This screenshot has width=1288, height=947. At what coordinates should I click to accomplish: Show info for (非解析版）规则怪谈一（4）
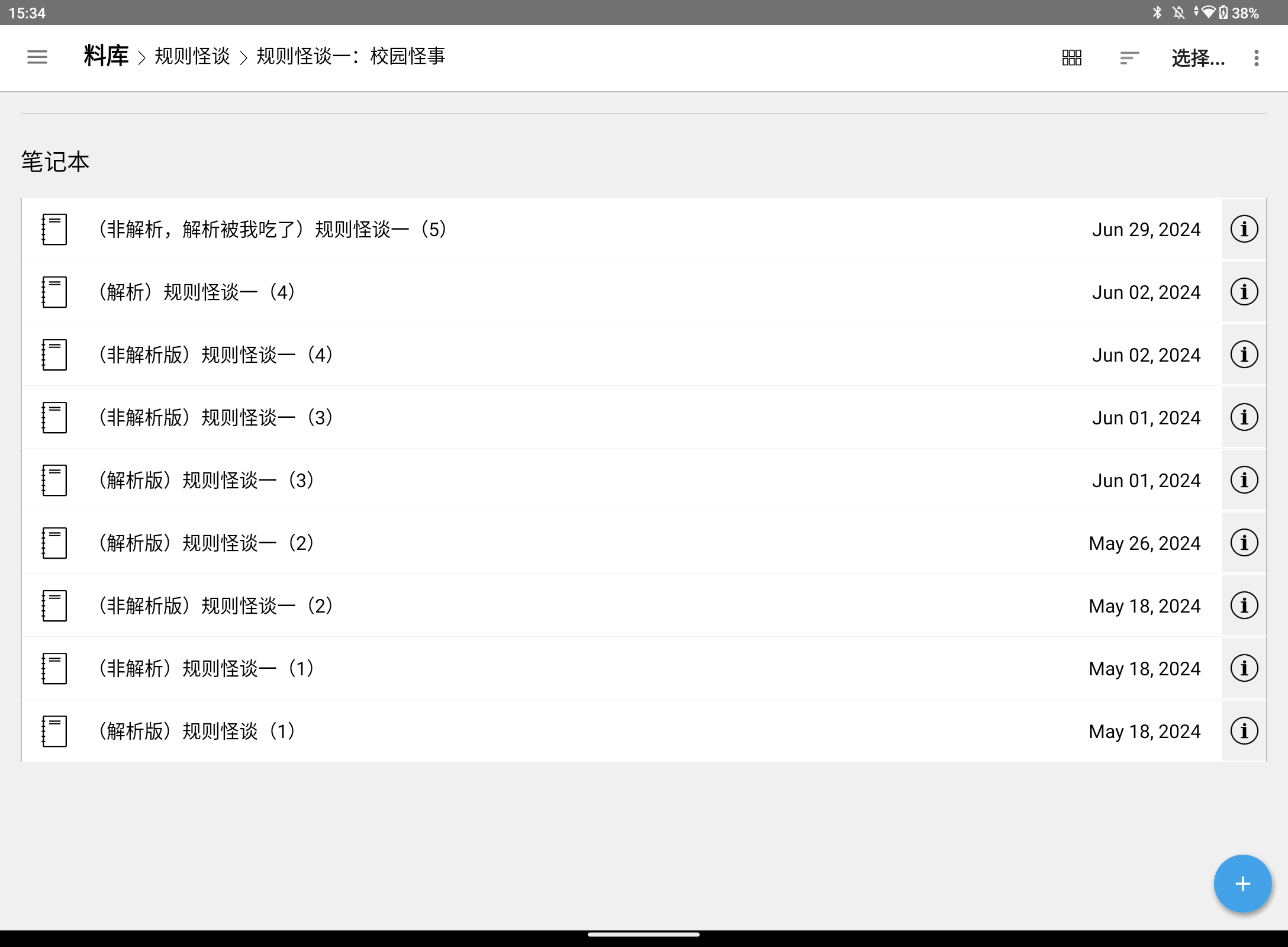(1244, 355)
